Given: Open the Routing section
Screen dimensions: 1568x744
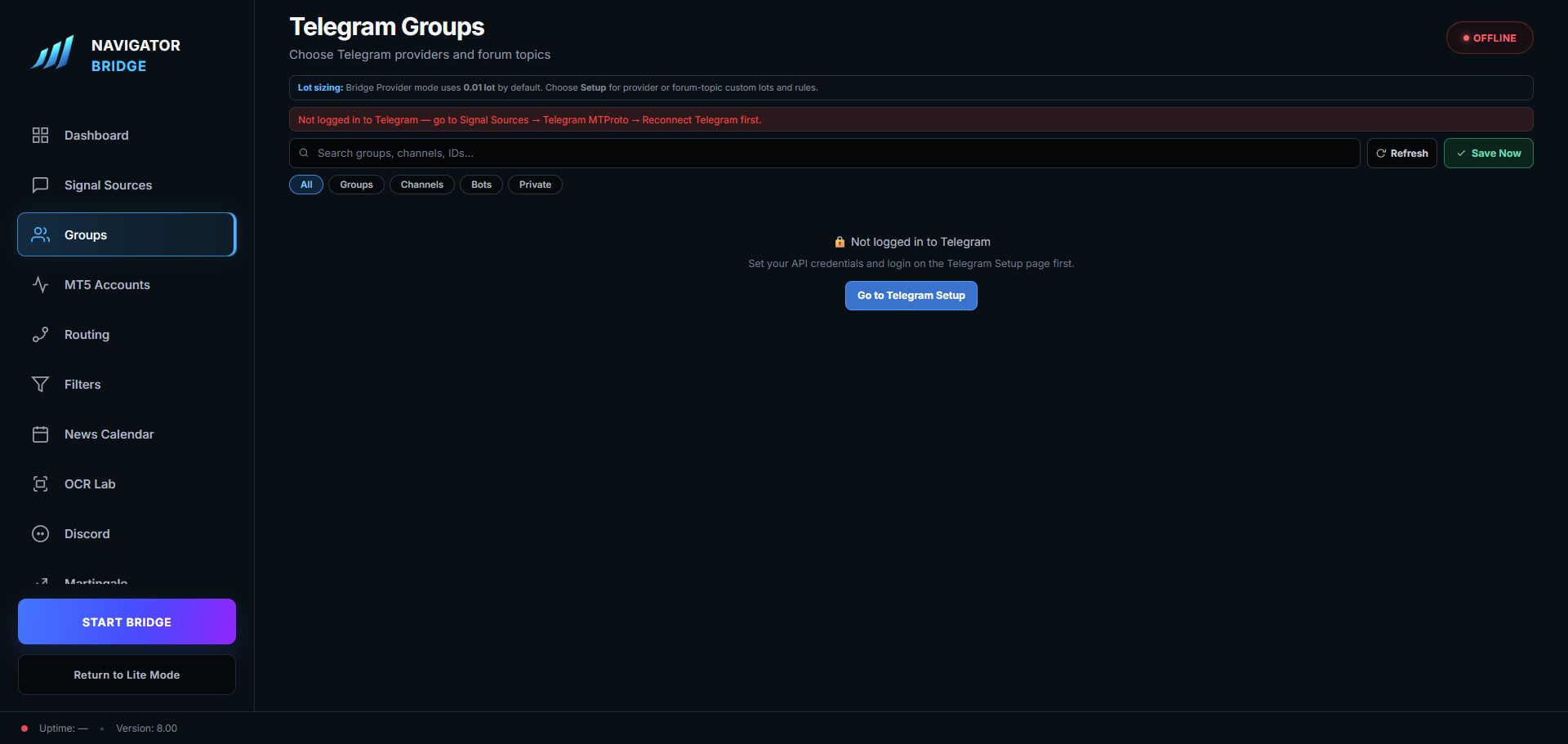Looking at the screenshot, I should (127, 335).
